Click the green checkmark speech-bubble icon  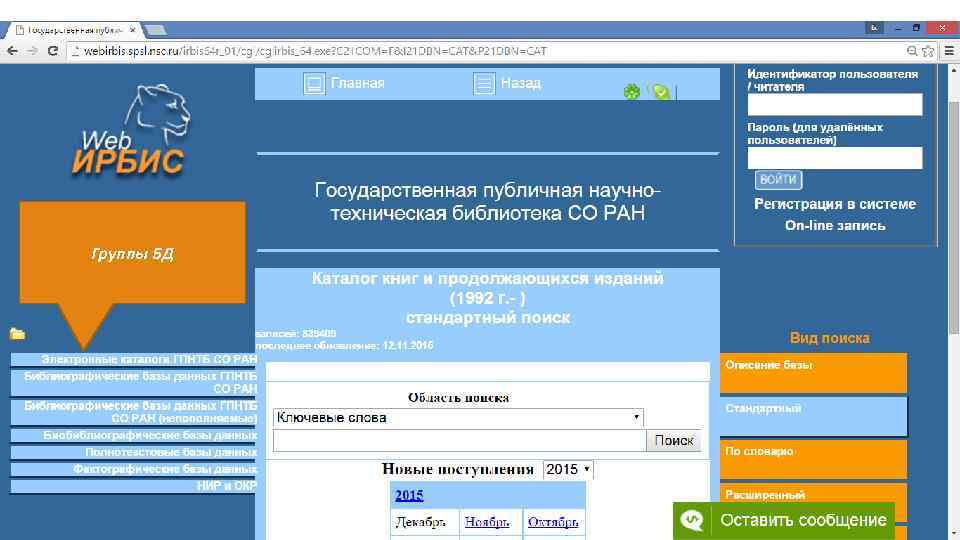(x=661, y=92)
